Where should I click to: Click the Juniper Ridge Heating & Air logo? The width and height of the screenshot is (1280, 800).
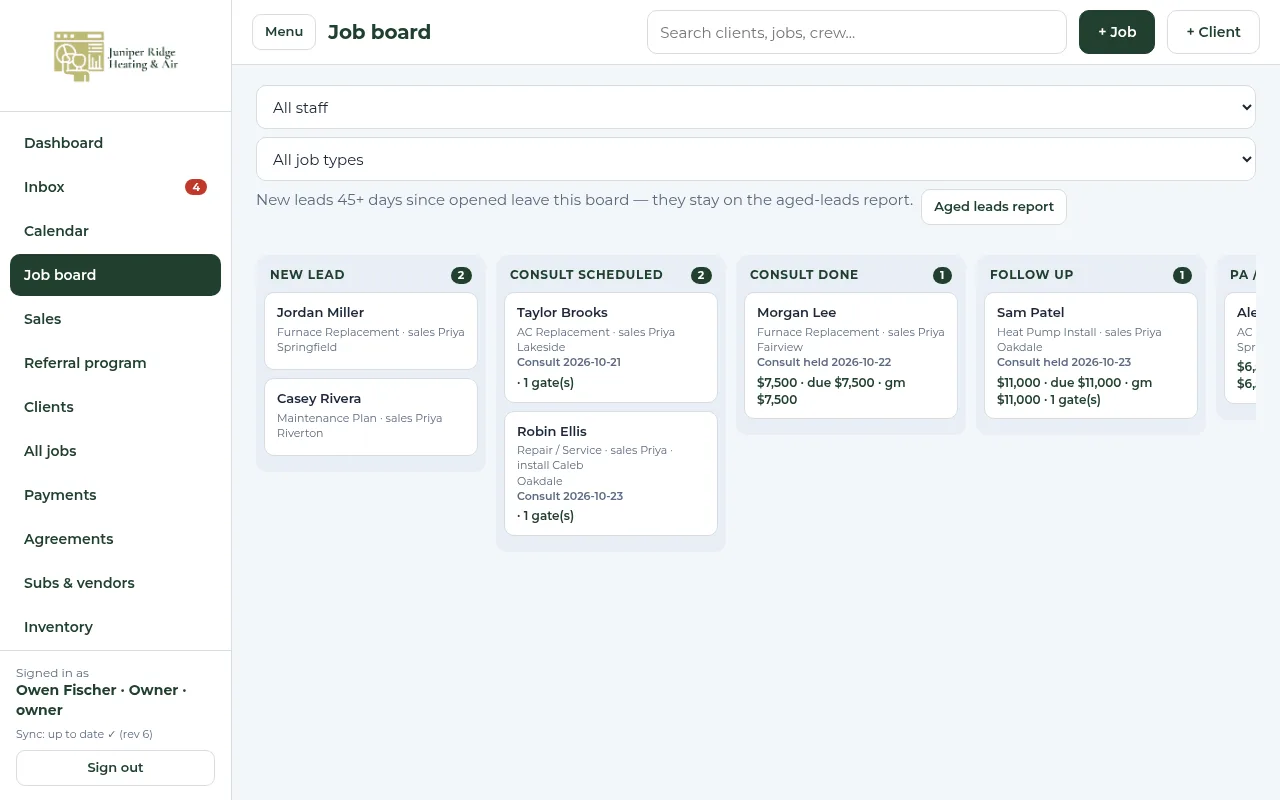click(116, 56)
